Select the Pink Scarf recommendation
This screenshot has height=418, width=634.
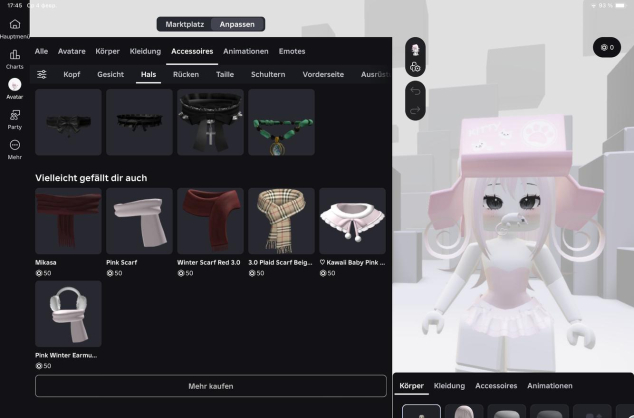139,221
